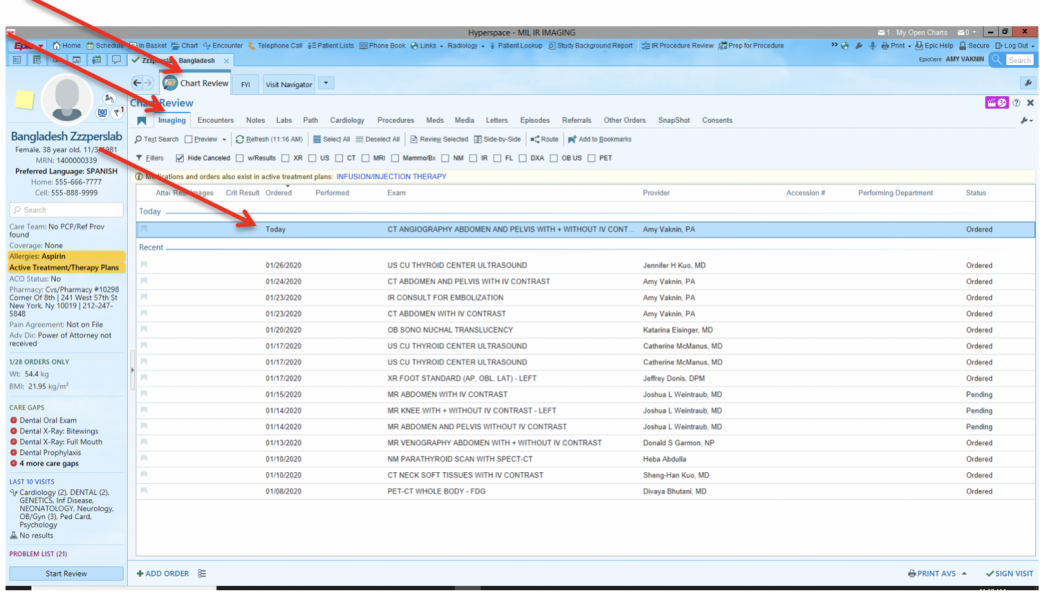
Task: Click the help question mark icon
Action: click(1017, 103)
